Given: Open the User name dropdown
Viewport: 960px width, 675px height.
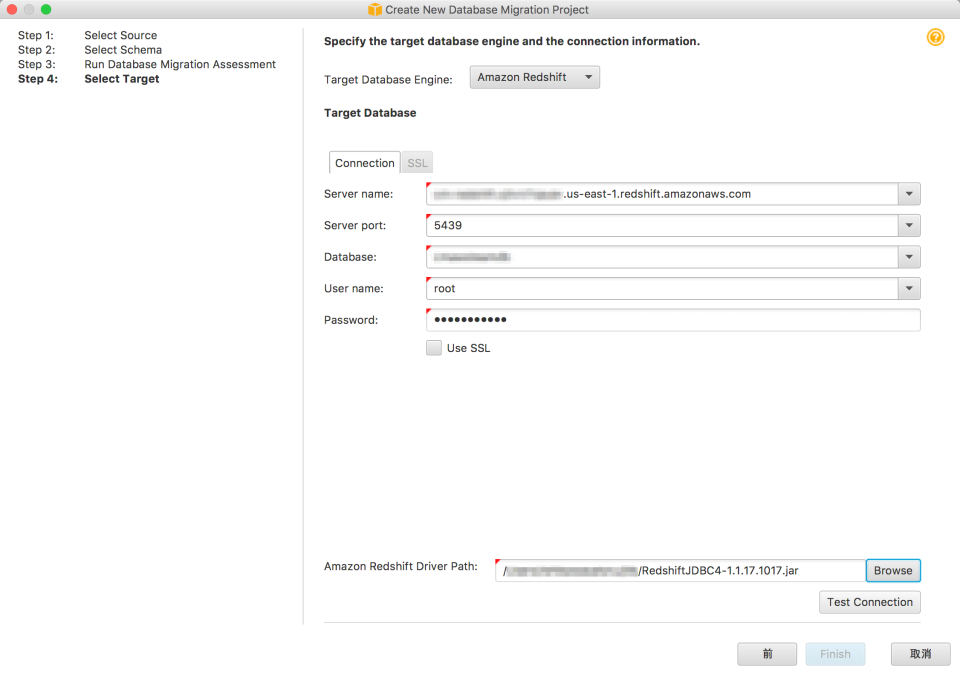Looking at the screenshot, I should (x=909, y=288).
